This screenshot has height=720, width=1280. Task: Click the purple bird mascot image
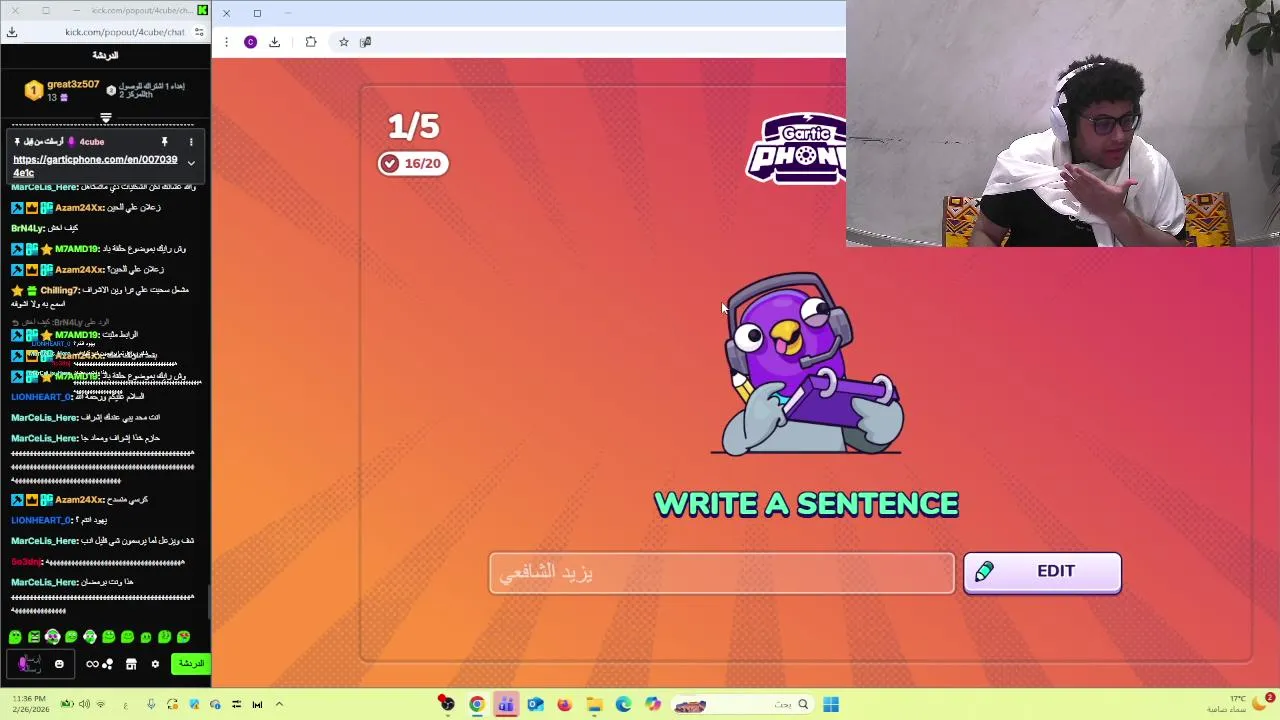[808, 364]
